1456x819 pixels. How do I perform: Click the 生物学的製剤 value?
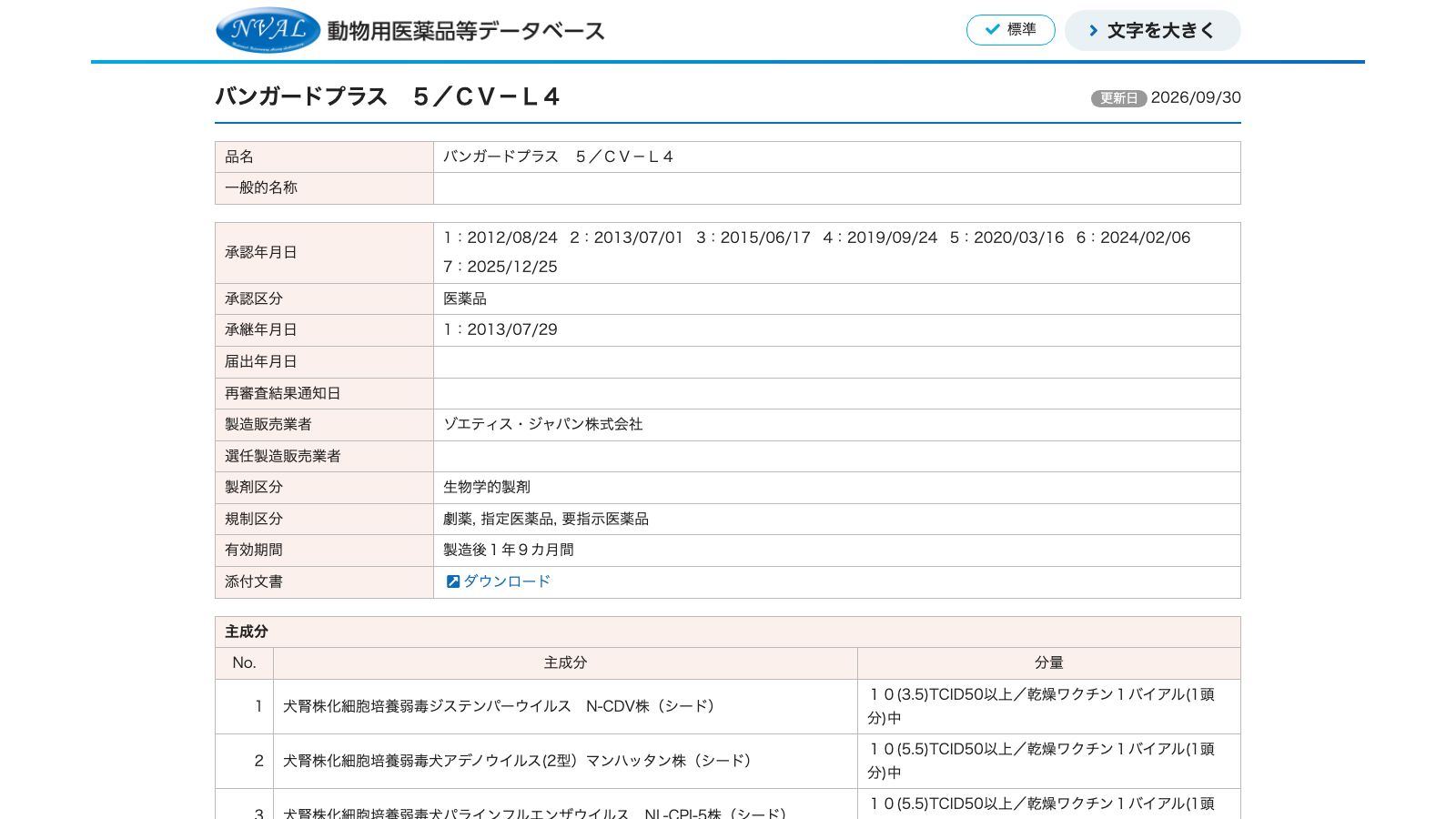click(487, 487)
